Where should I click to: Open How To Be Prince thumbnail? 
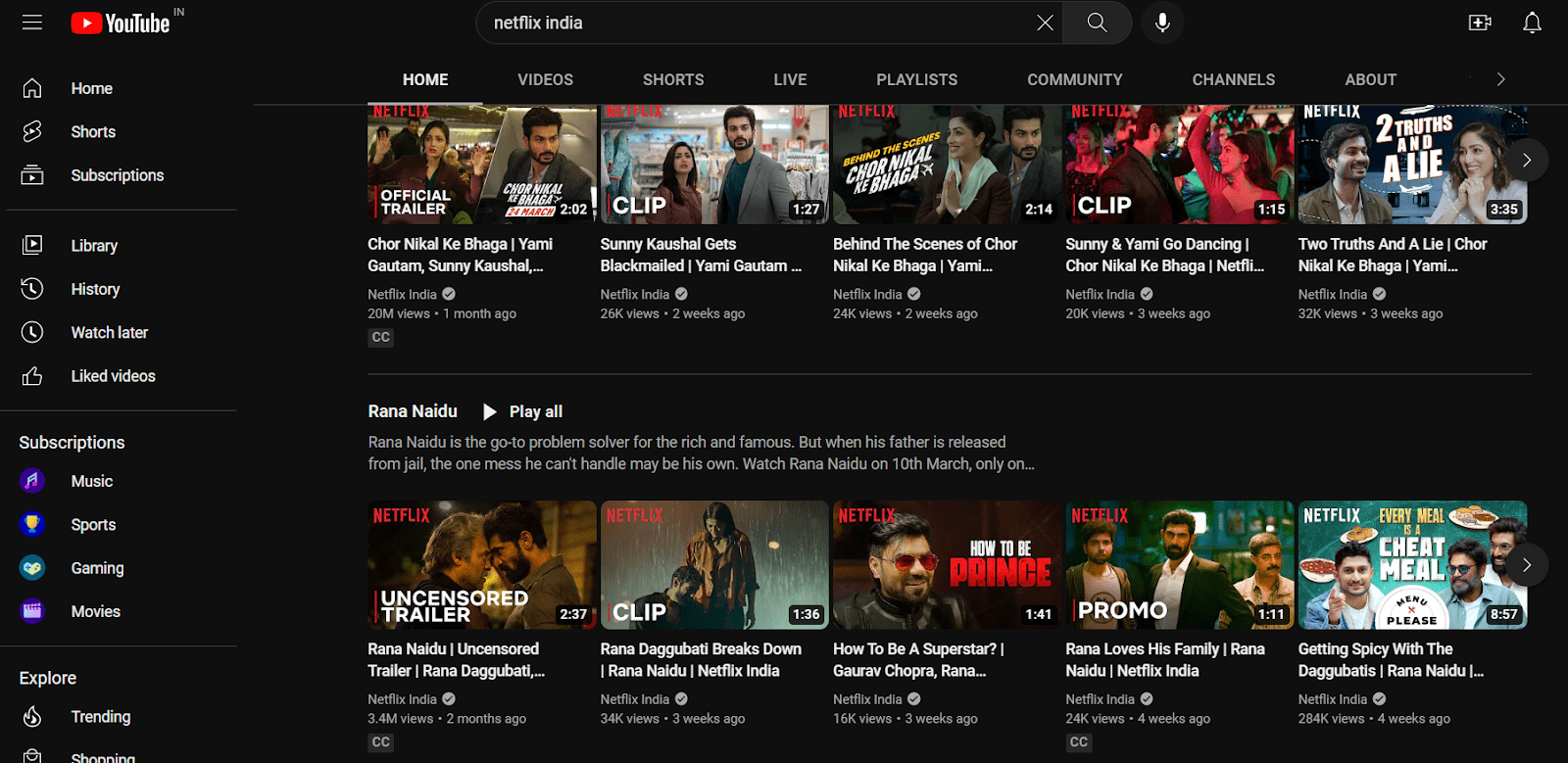coord(947,565)
